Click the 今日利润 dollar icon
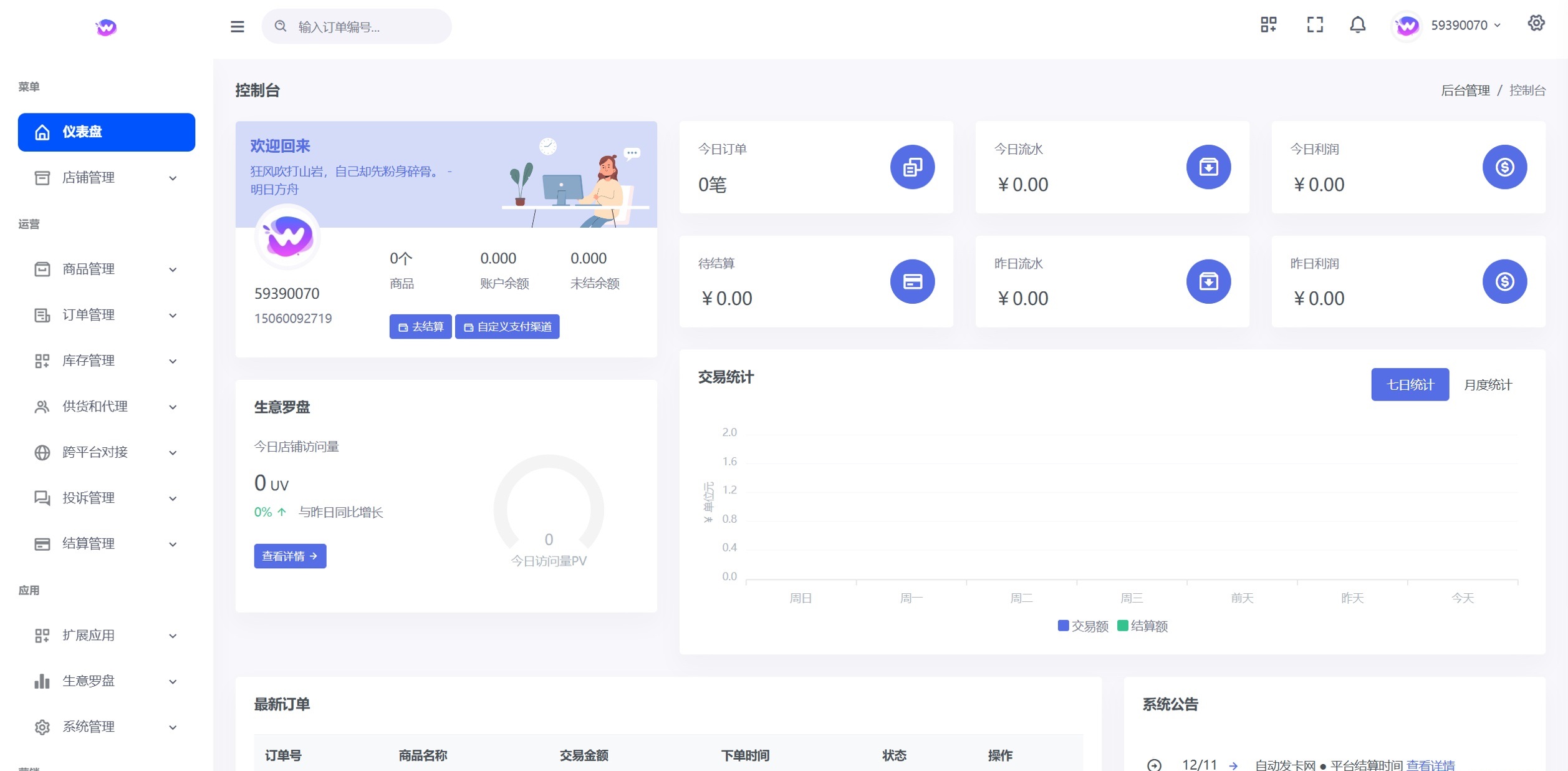The image size is (1568, 771). pyautogui.click(x=1504, y=167)
